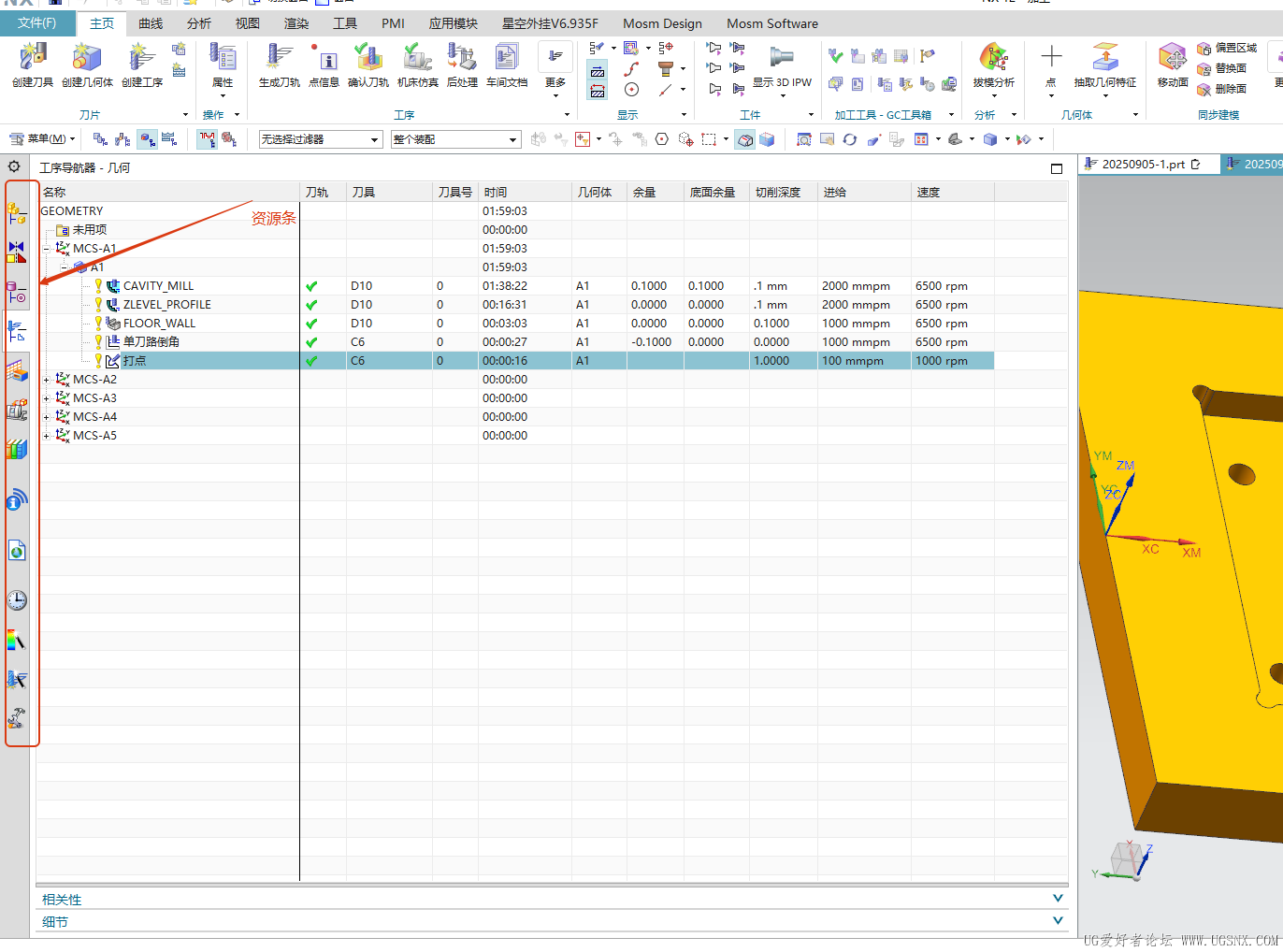Screen dimensions: 1283x952
Task: Open Operation Navigator icon in resource bar
Action: click(17, 331)
